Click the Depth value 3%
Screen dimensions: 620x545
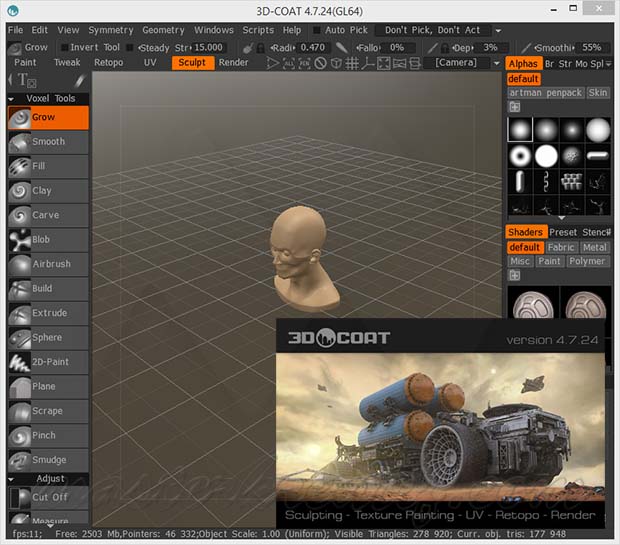(490, 48)
